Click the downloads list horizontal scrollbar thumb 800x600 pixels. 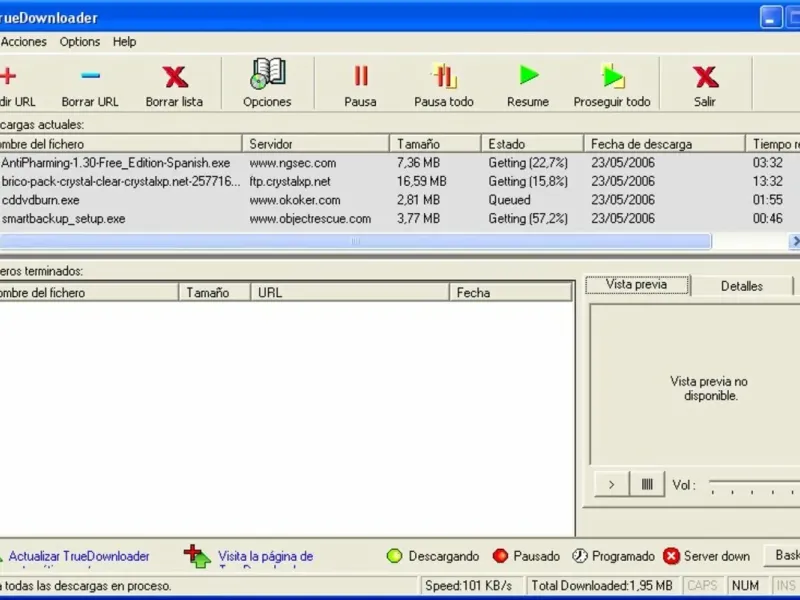pyautogui.click(x=355, y=241)
